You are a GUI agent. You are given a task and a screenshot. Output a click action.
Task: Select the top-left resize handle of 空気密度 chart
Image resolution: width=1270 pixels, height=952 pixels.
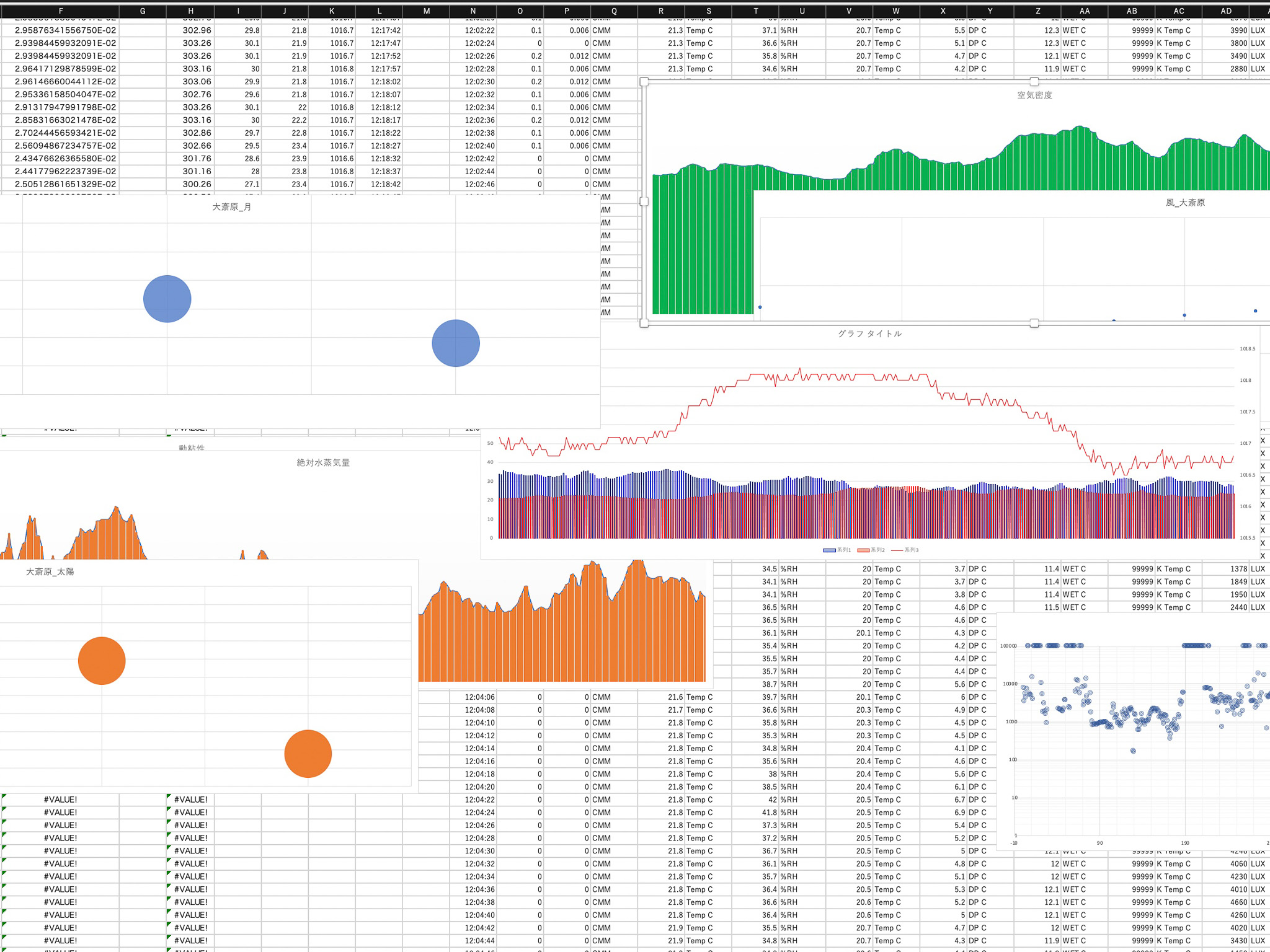click(x=644, y=82)
